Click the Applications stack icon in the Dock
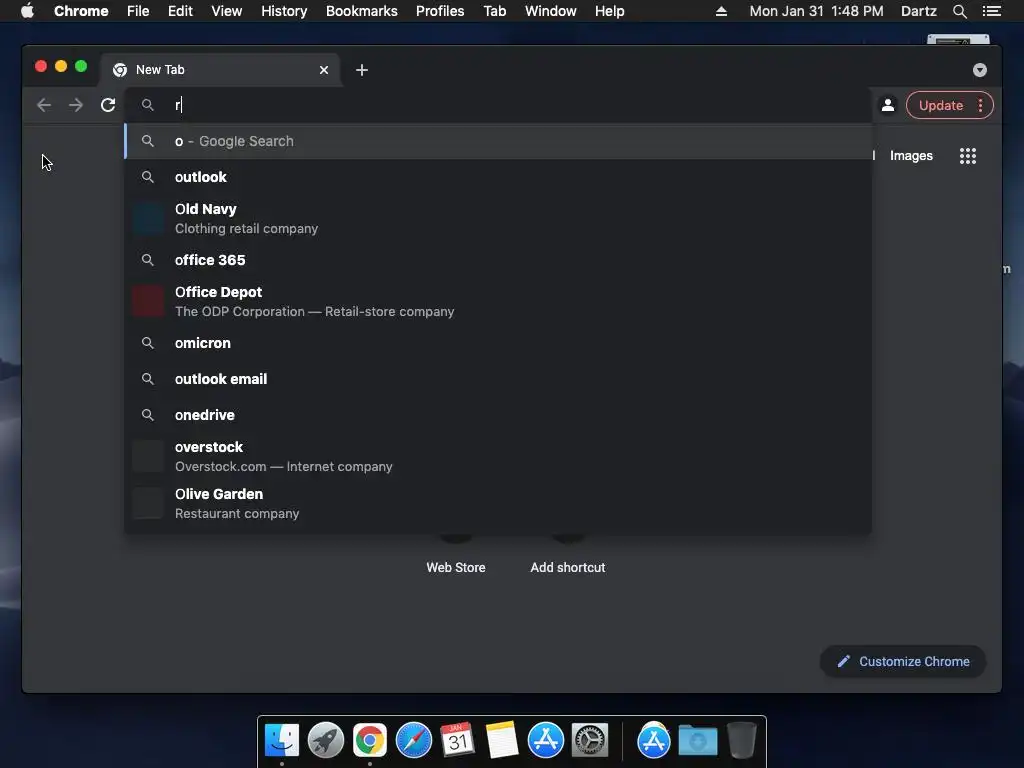This screenshot has height=768, width=1024. tap(654, 741)
